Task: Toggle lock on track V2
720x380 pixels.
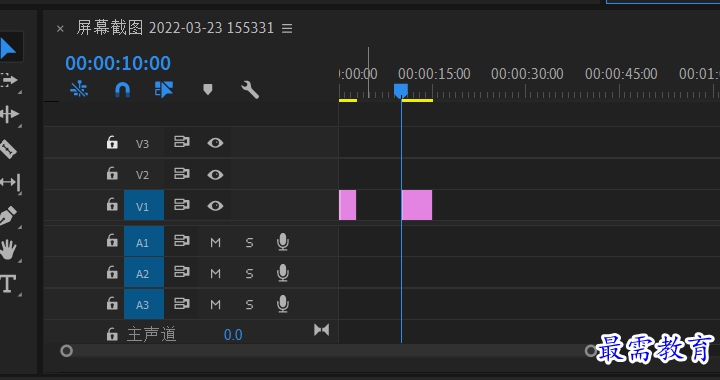Action: pyautogui.click(x=112, y=173)
